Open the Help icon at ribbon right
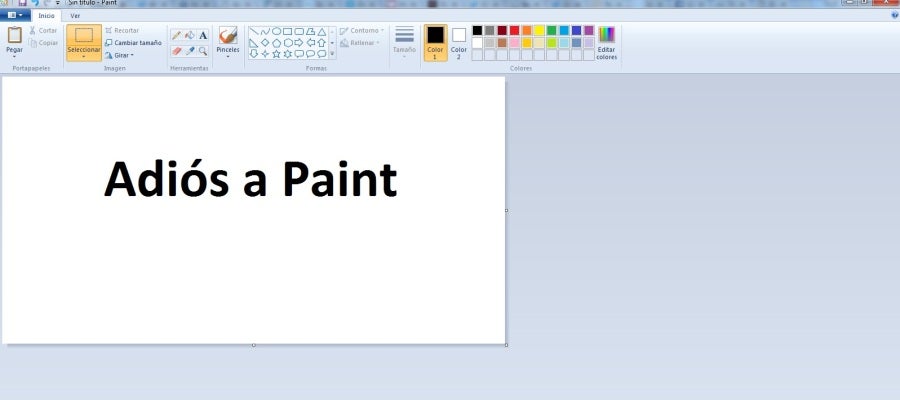Viewport: 900px width, 400px height. click(895, 15)
